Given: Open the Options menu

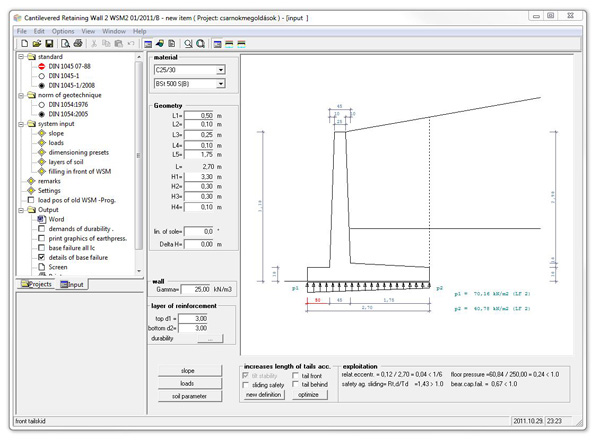Looking at the screenshot, I should (x=63, y=31).
